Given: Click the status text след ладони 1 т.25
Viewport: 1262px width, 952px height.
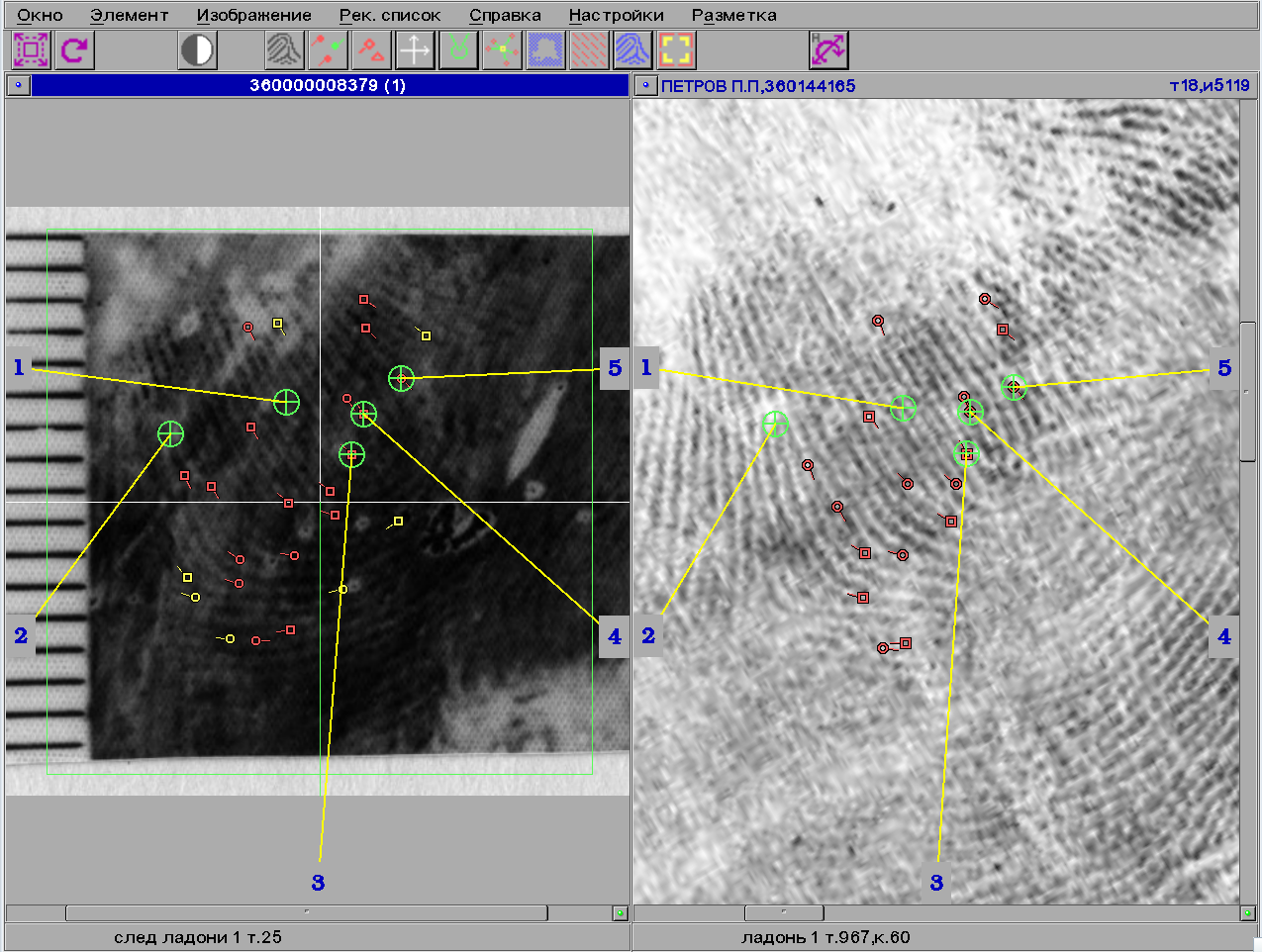Looking at the screenshot, I should [198, 937].
